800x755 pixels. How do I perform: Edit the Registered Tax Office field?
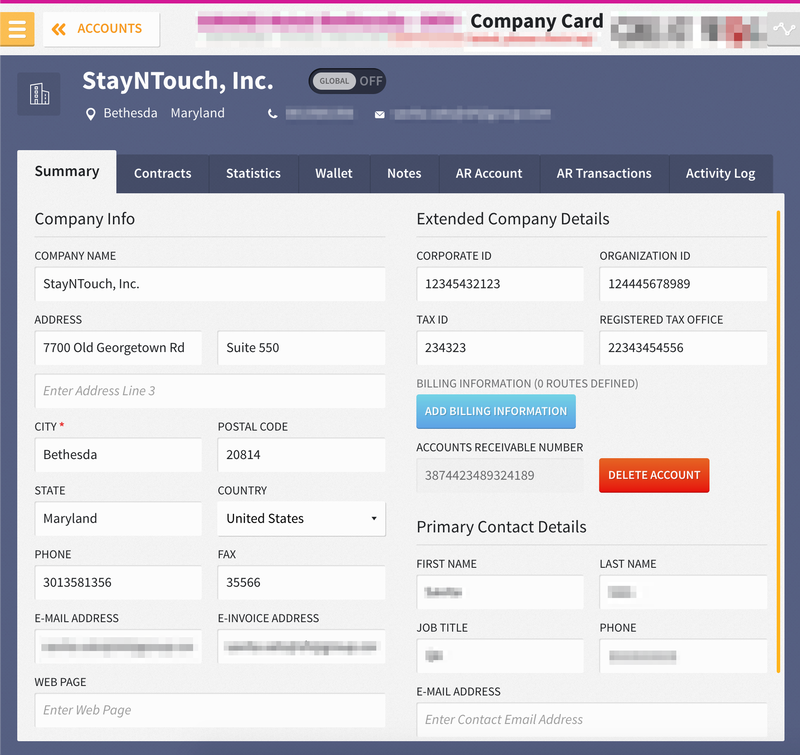[683, 348]
